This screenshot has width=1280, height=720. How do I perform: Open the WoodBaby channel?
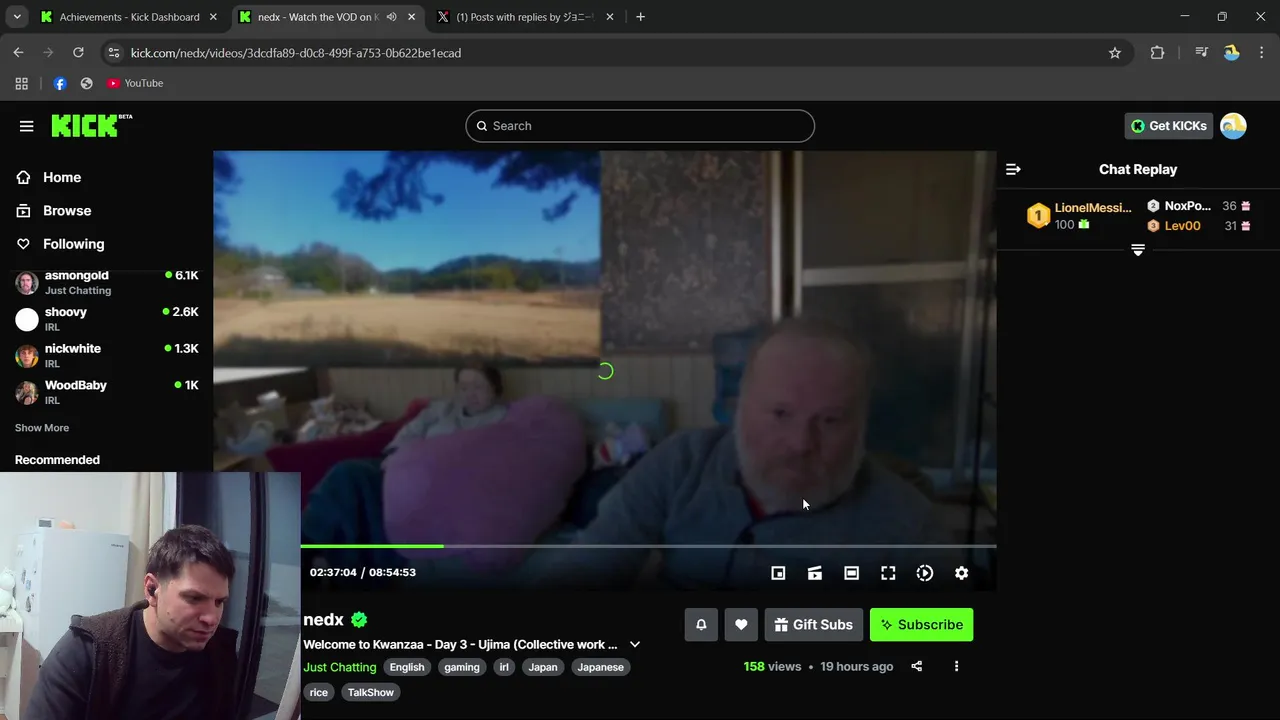point(107,392)
